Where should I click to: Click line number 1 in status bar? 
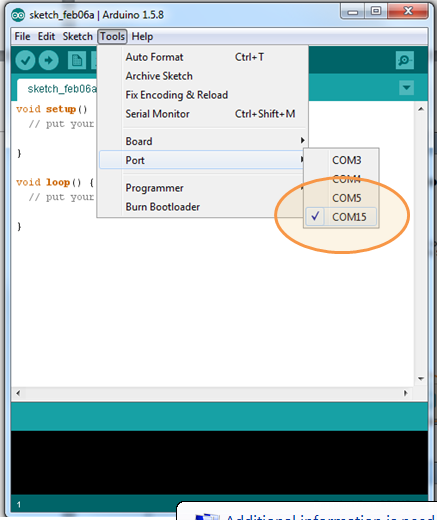[19, 505]
